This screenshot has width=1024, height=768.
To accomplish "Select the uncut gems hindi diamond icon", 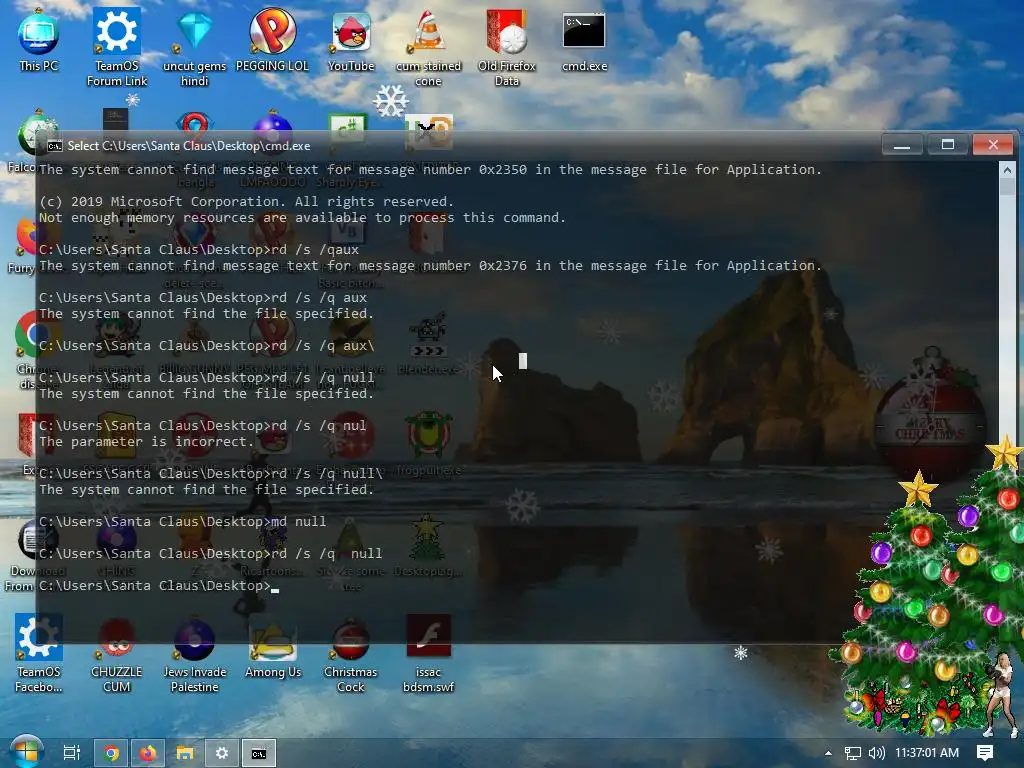I will pos(195,46).
